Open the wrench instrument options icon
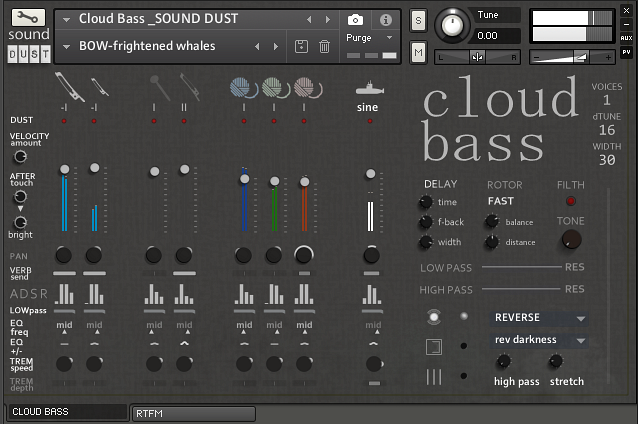638x424 pixels. tap(28, 17)
